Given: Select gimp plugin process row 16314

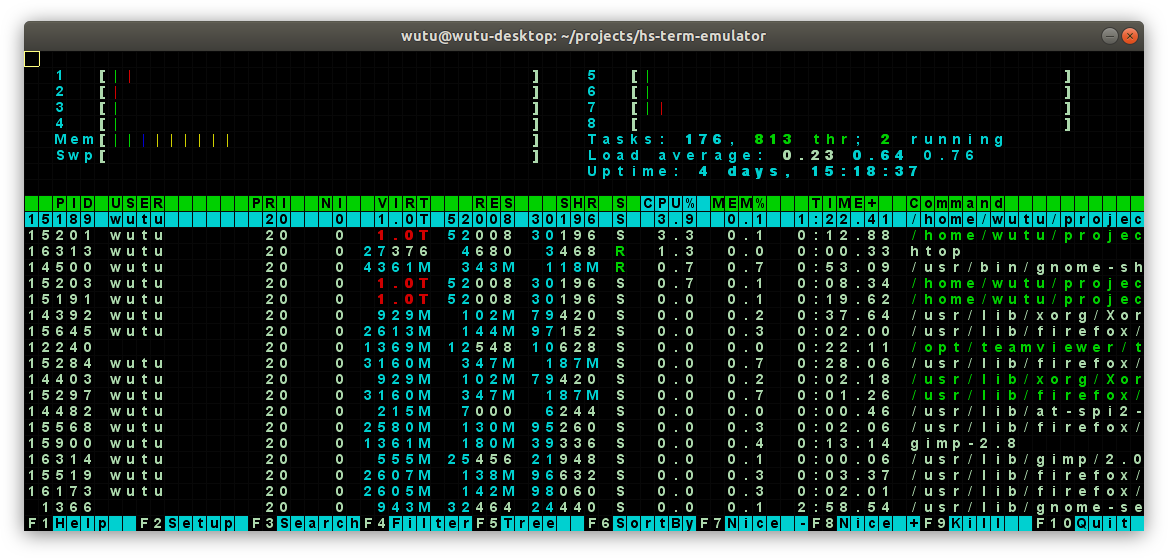Looking at the screenshot, I should [x=585, y=459].
